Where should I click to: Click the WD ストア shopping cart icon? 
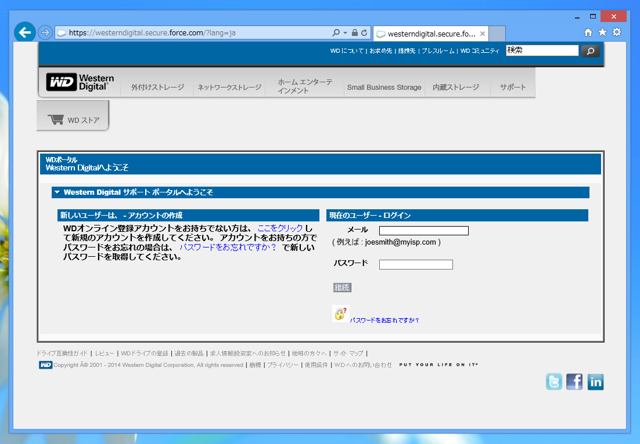[56, 120]
